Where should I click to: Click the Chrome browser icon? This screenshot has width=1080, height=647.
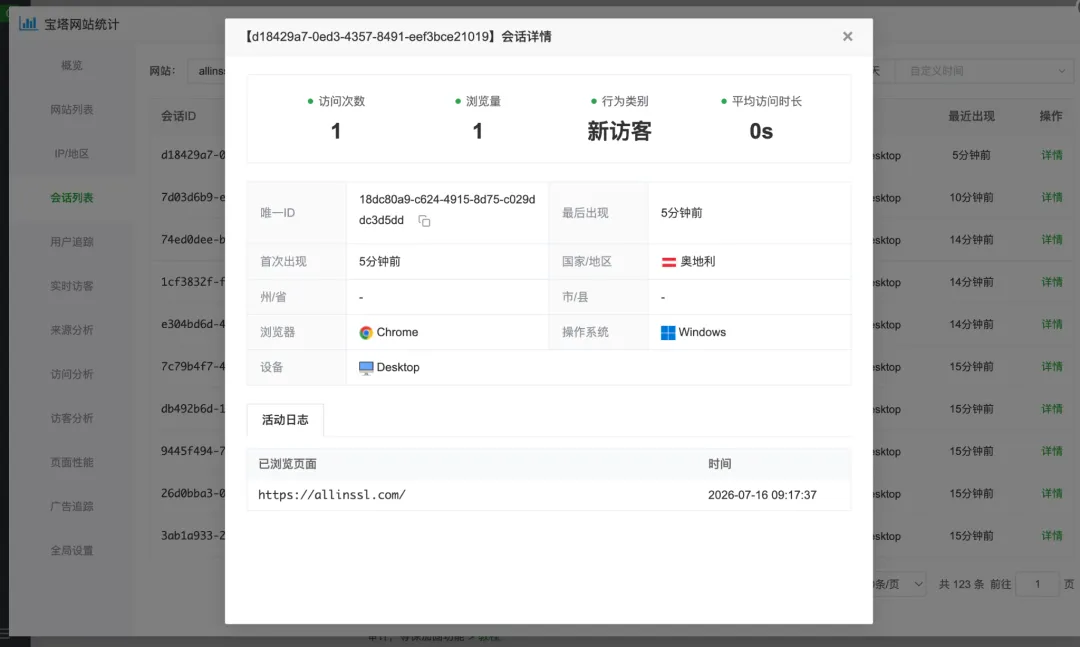366,333
